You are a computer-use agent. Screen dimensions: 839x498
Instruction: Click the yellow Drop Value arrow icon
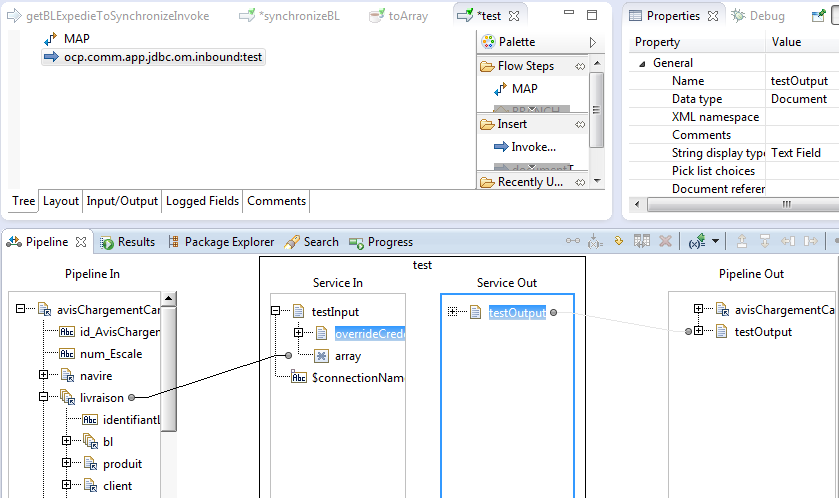coord(619,241)
